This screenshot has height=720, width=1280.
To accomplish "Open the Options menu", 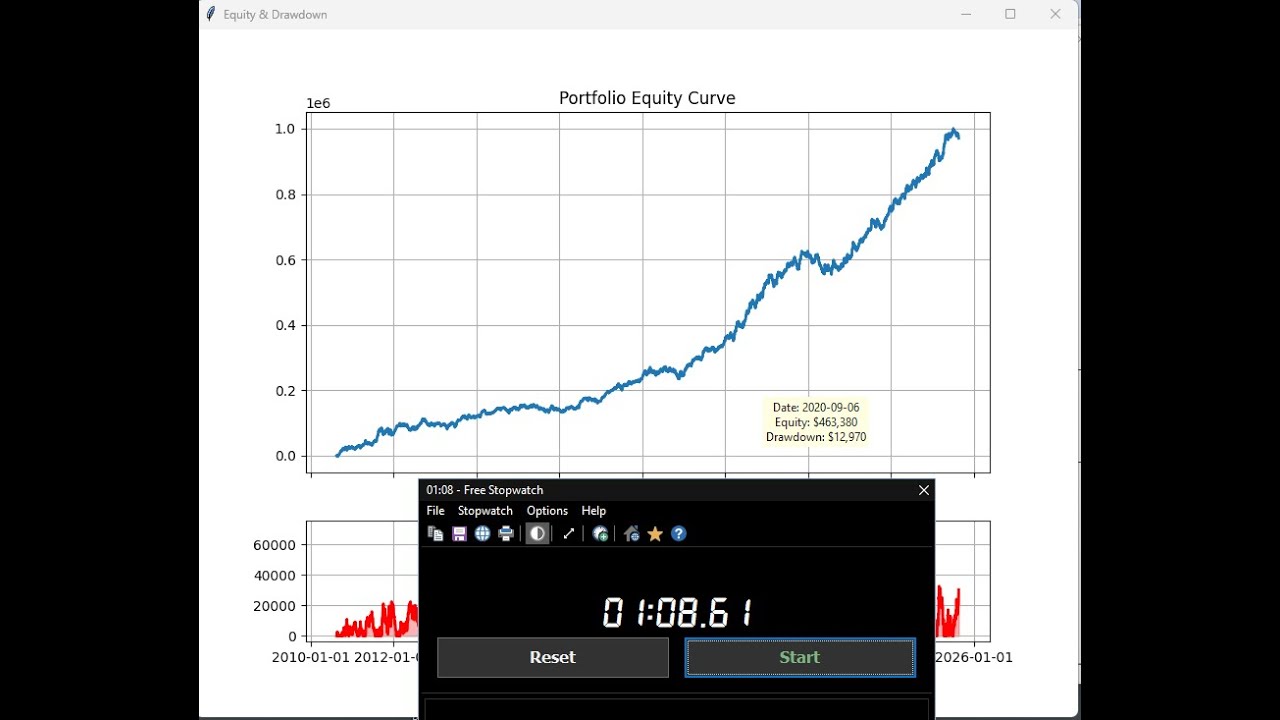I will coord(547,511).
